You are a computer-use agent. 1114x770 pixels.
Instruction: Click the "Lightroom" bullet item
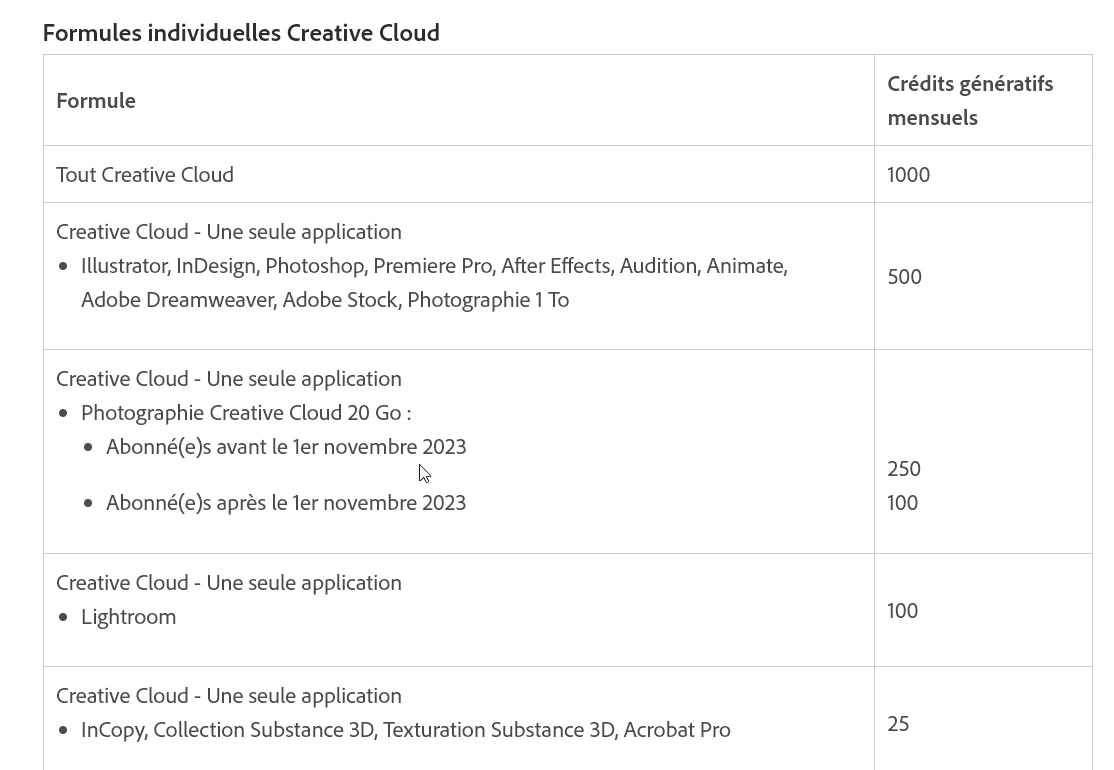pyautogui.click(x=128, y=617)
